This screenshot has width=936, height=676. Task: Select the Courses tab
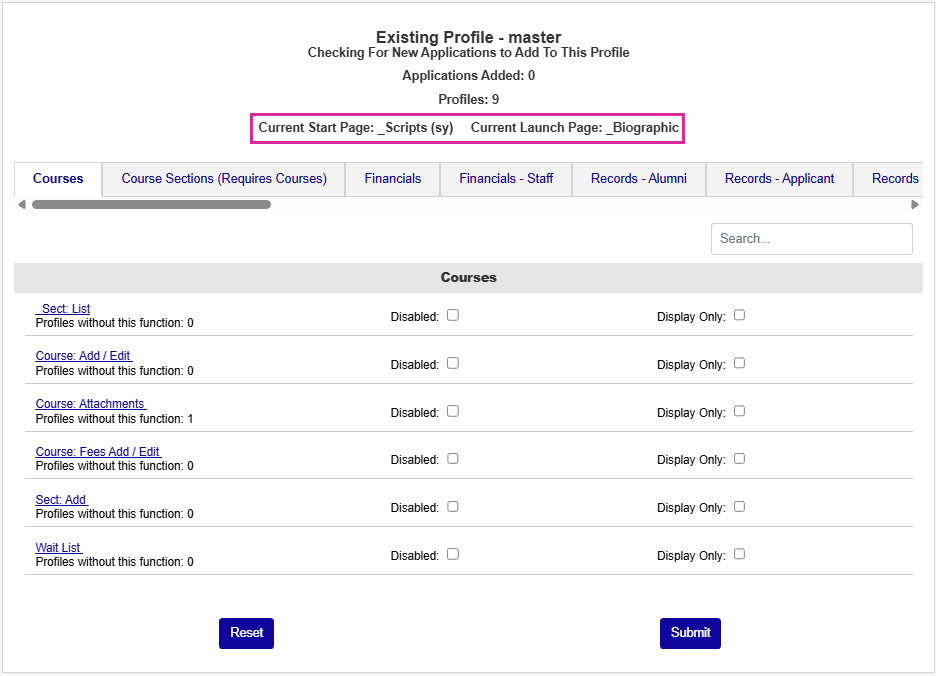[58, 179]
